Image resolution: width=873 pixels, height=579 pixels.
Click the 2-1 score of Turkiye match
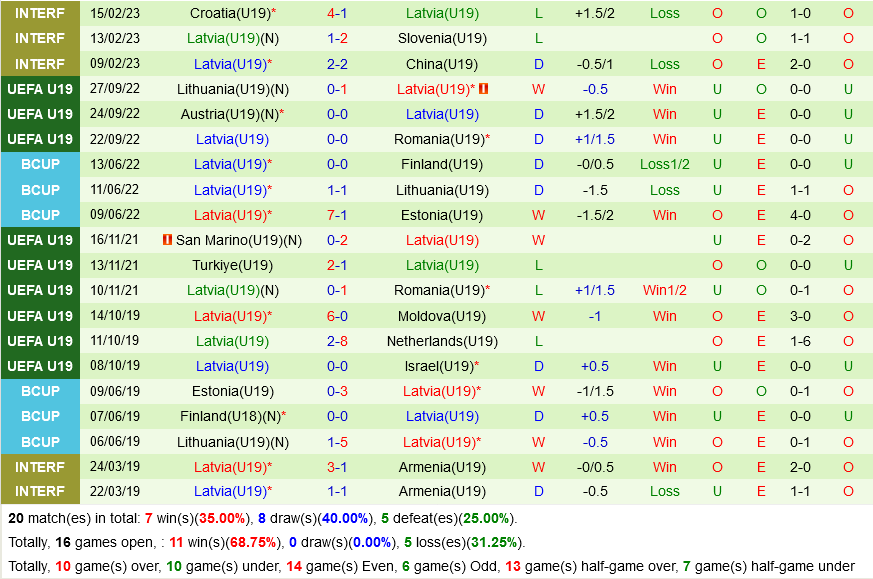tap(337, 265)
